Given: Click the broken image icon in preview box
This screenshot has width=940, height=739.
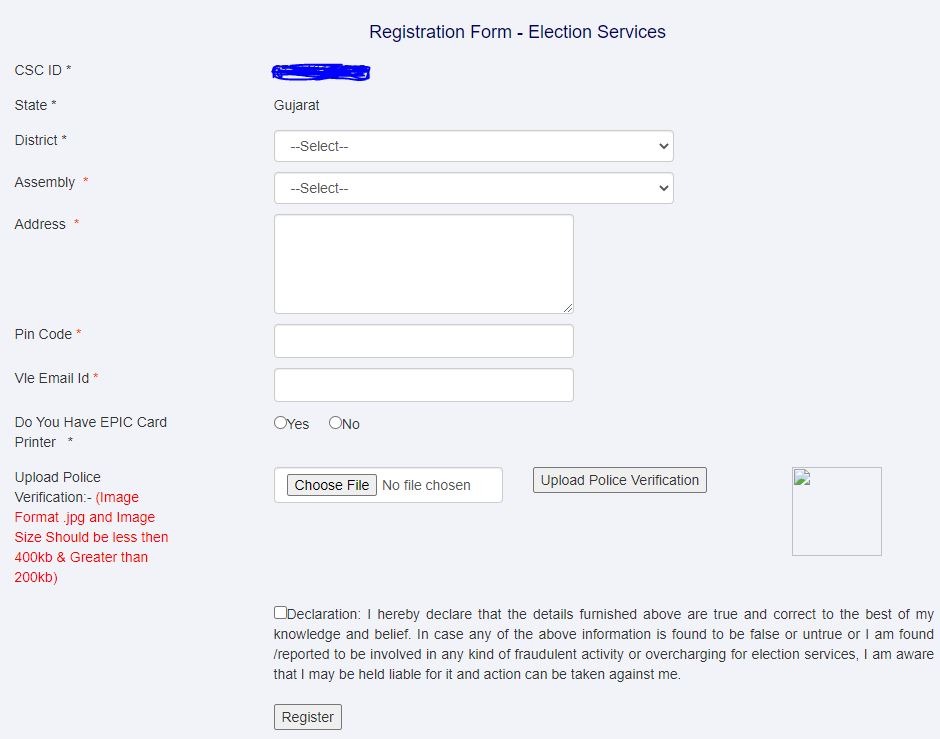Looking at the screenshot, I should 802,478.
